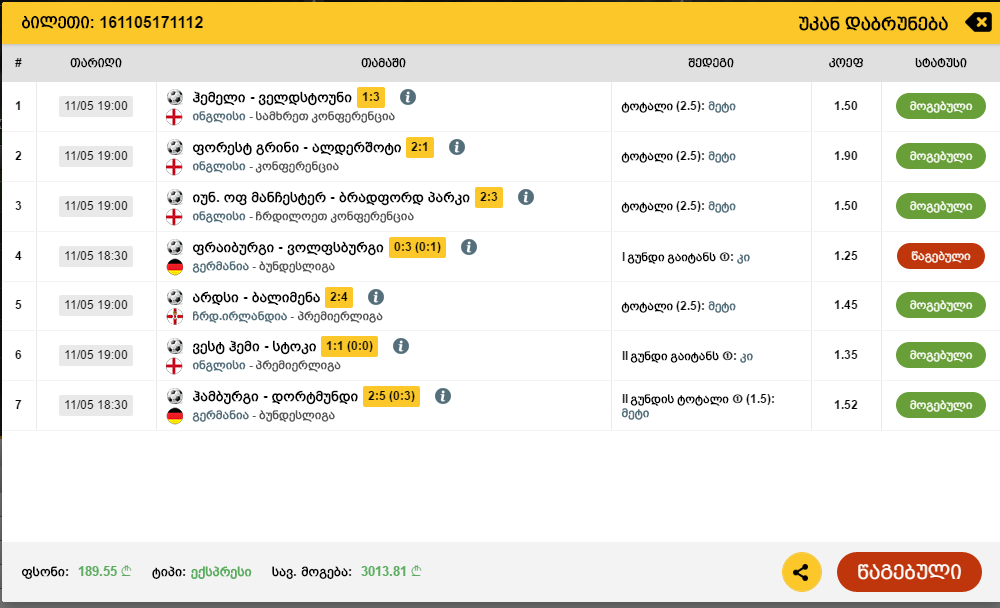Click date 11/05 18:30 in row 7
1000x608 pixels.
tap(96, 405)
